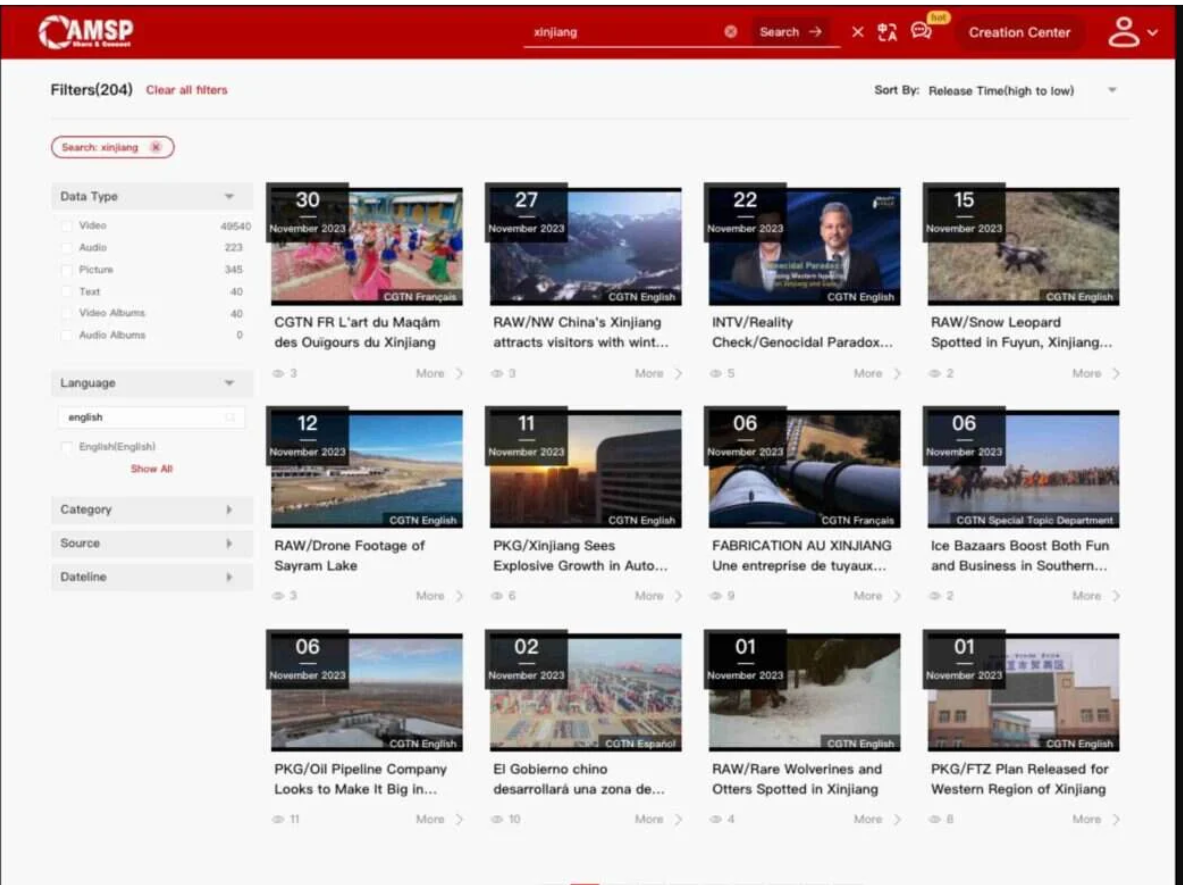Image resolution: width=1183 pixels, height=885 pixels.
Task: Toggle the Video data type checkbox
Action: pos(66,226)
